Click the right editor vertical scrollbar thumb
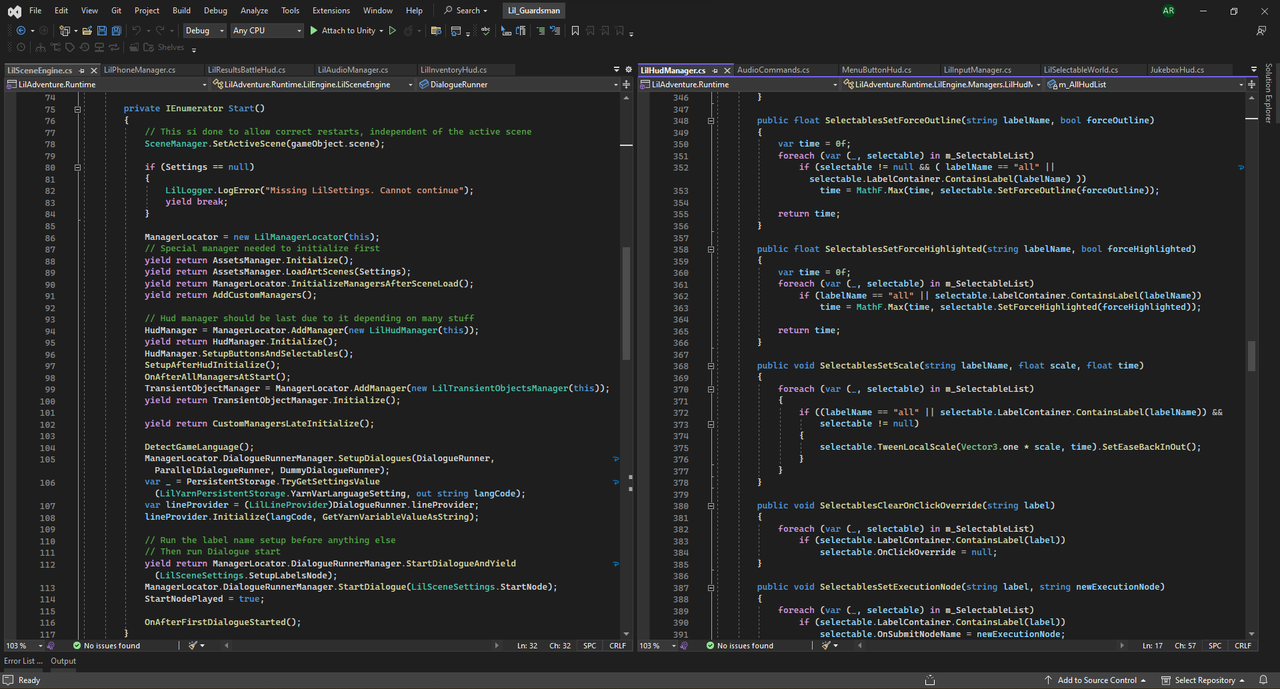The height and width of the screenshot is (689, 1280). click(x=1251, y=356)
